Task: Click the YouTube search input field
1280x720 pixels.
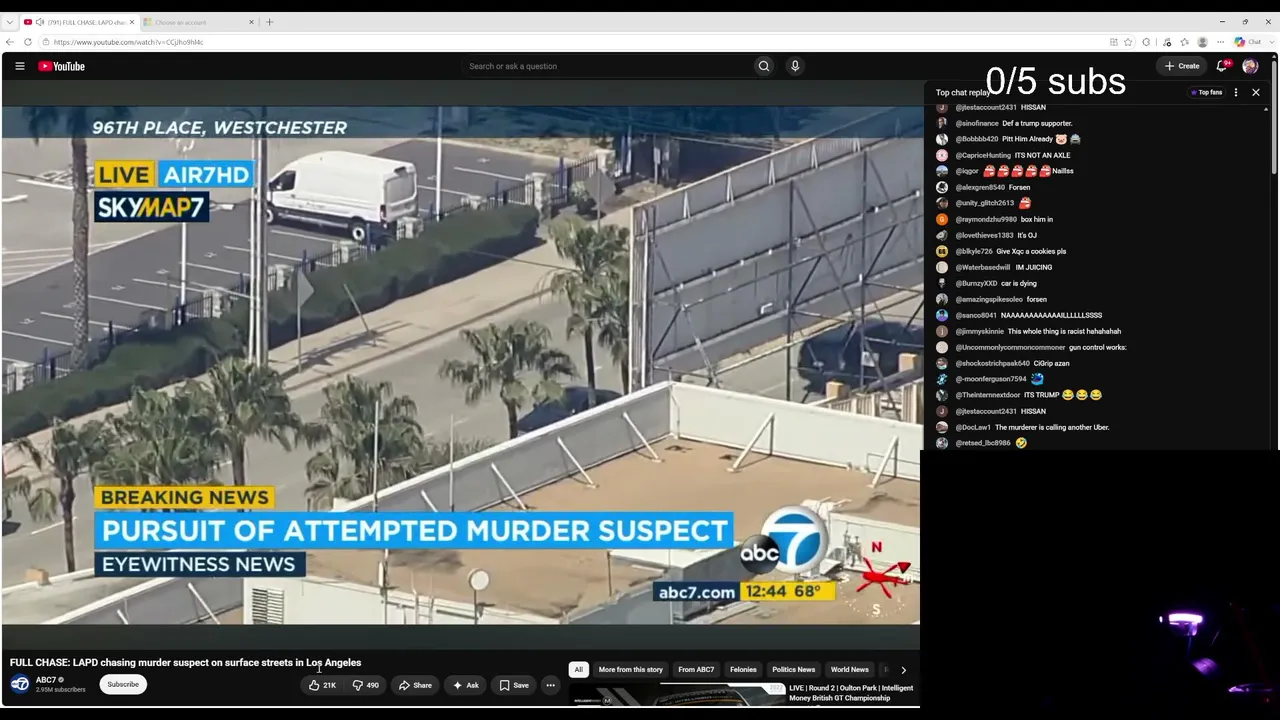Action: (608, 66)
